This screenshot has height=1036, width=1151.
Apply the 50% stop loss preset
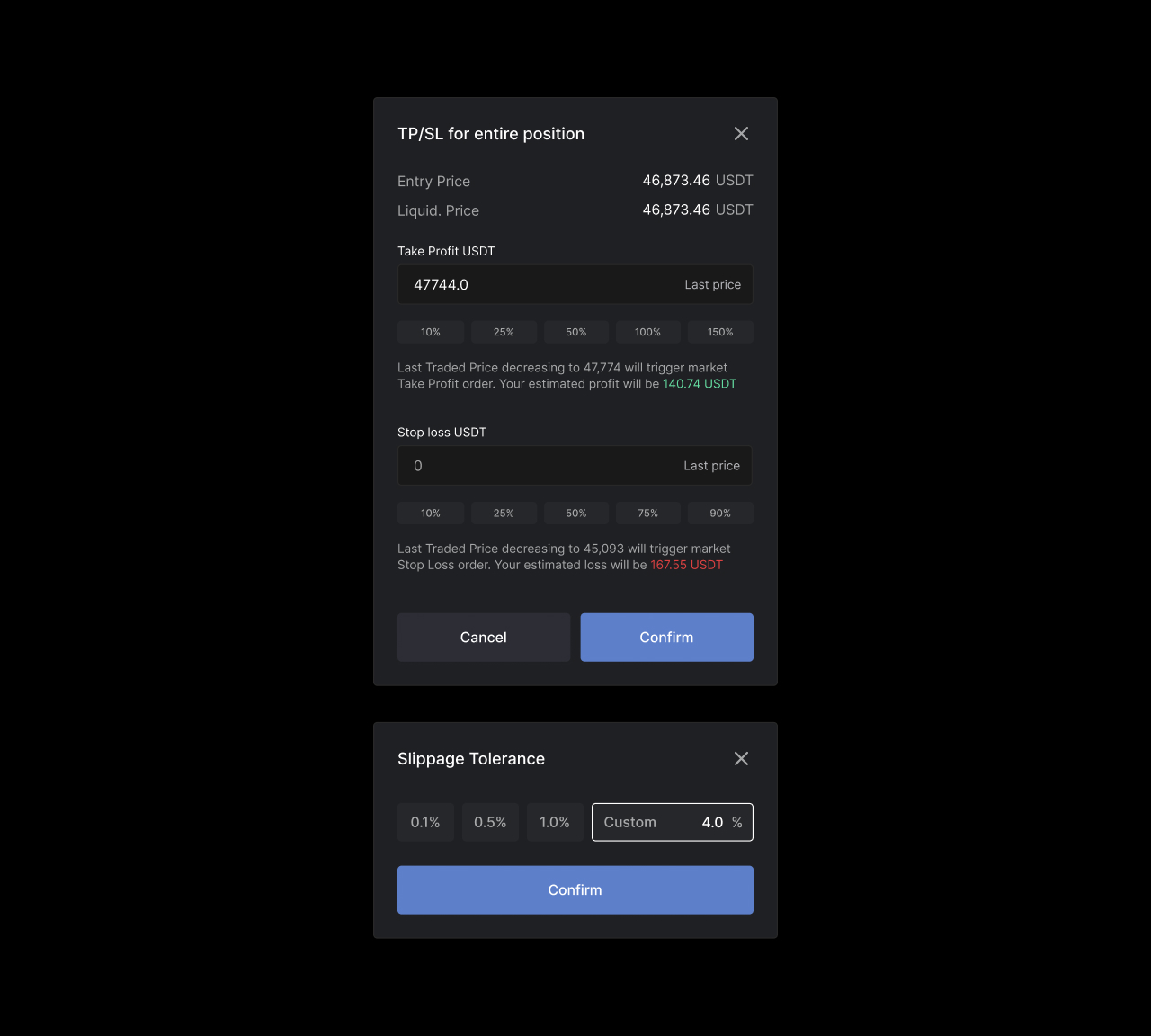[575, 513]
